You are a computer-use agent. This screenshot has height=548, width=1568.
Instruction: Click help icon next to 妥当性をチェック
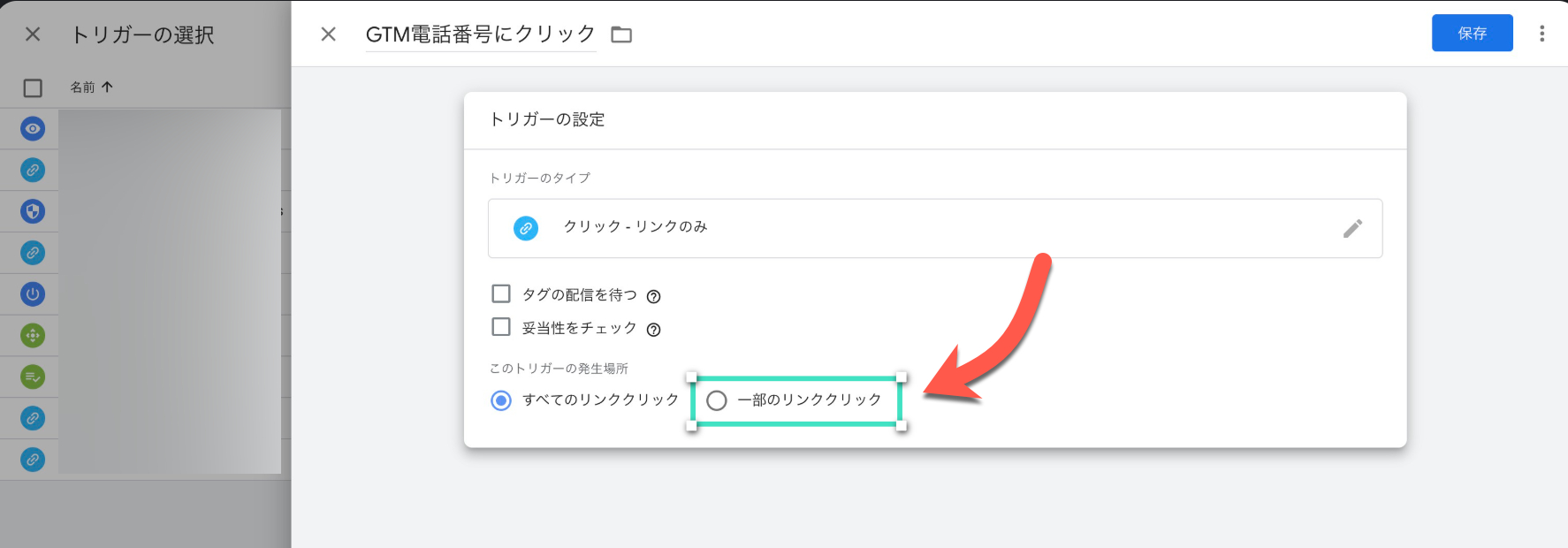[x=653, y=331]
